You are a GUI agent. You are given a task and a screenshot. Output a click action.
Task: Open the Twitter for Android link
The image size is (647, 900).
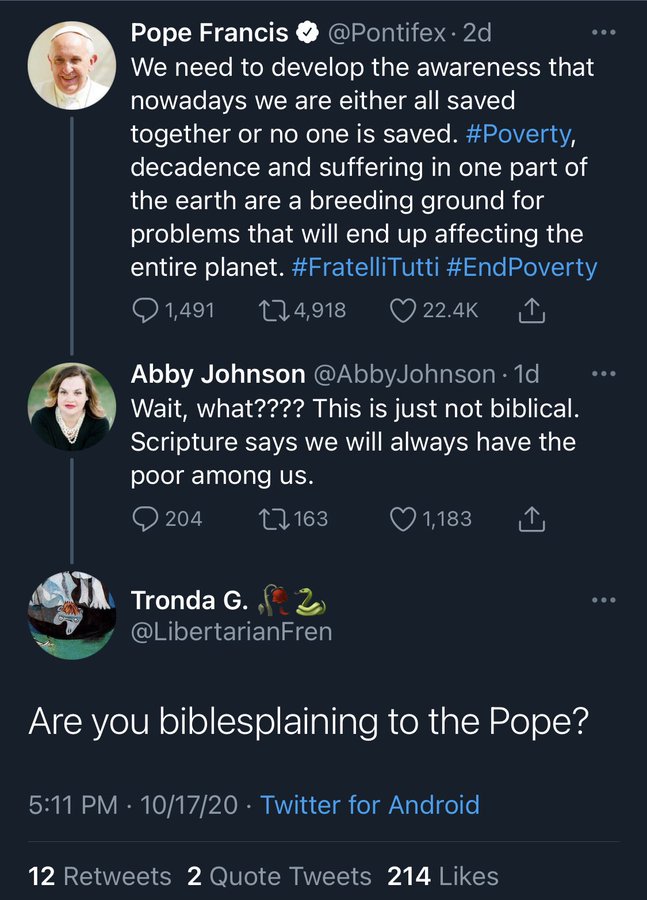click(370, 805)
